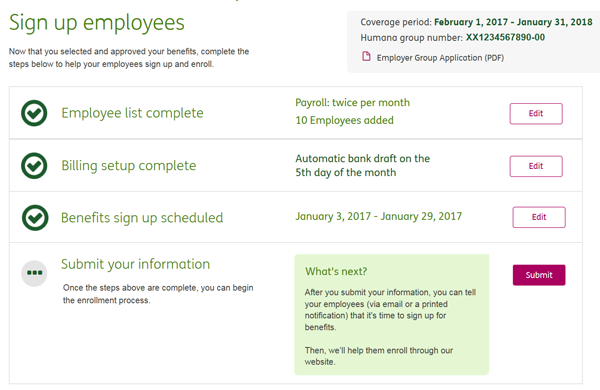
Task: Click the Sign up employees page title
Action: (97, 22)
